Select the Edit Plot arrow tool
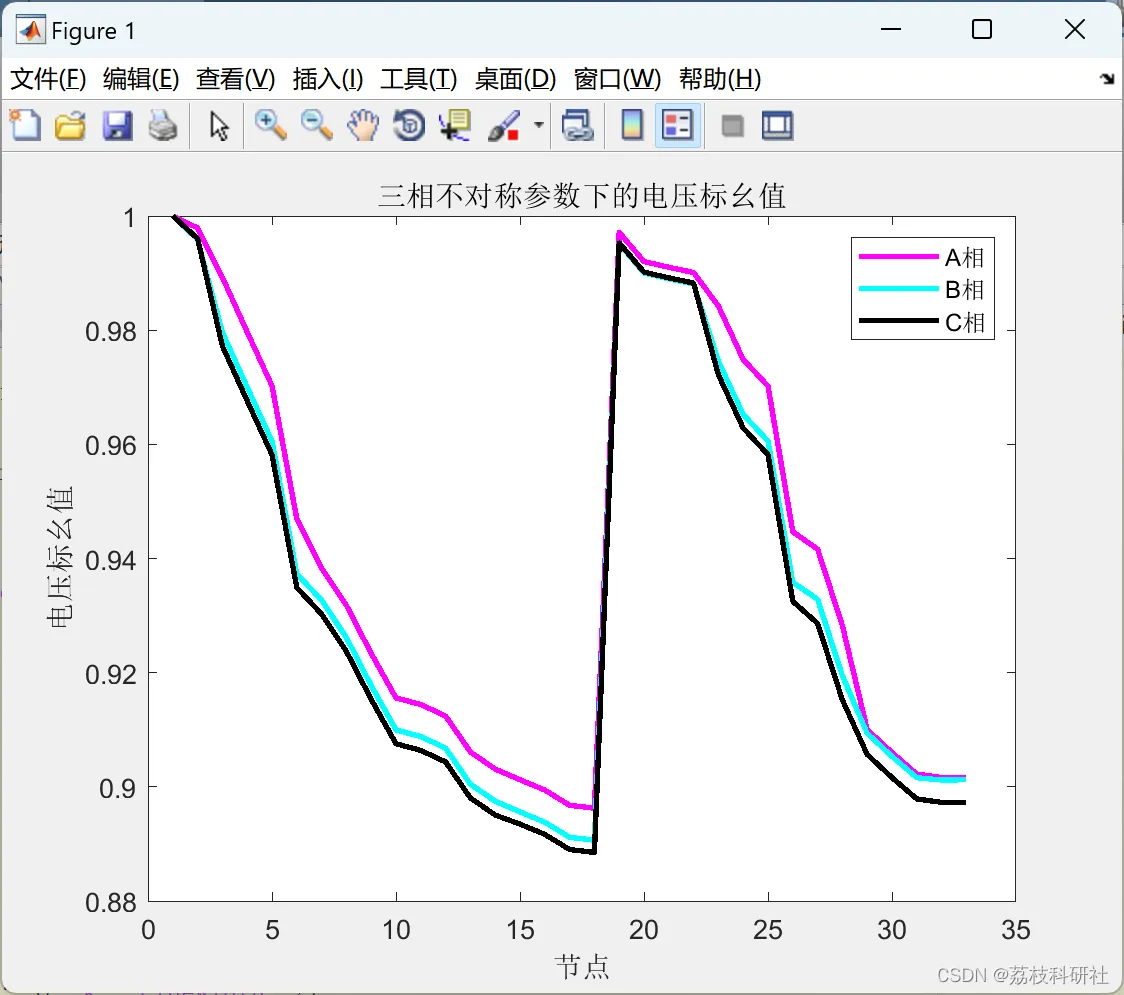 (x=219, y=125)
